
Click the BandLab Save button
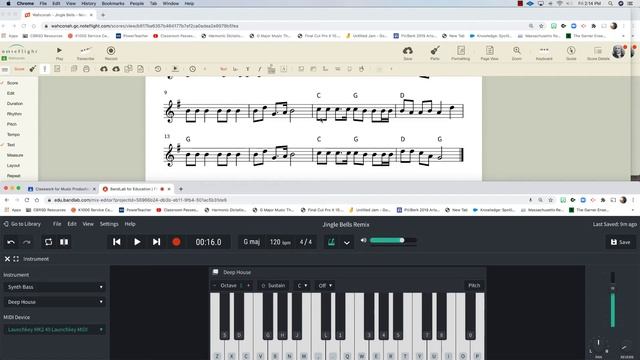[x=620, y=242]
